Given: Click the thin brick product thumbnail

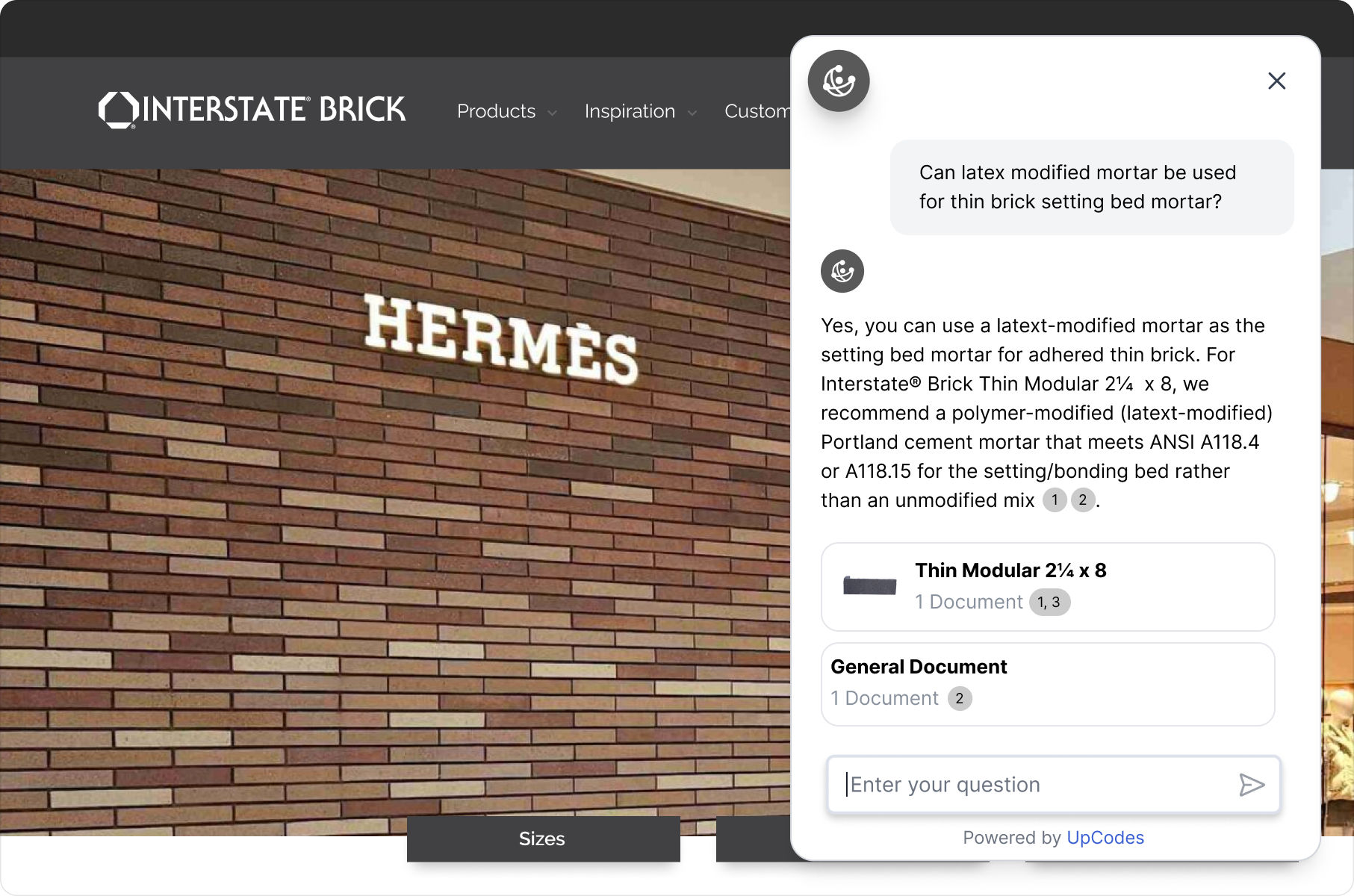Looking at the screenshot, I should (869, 586).
